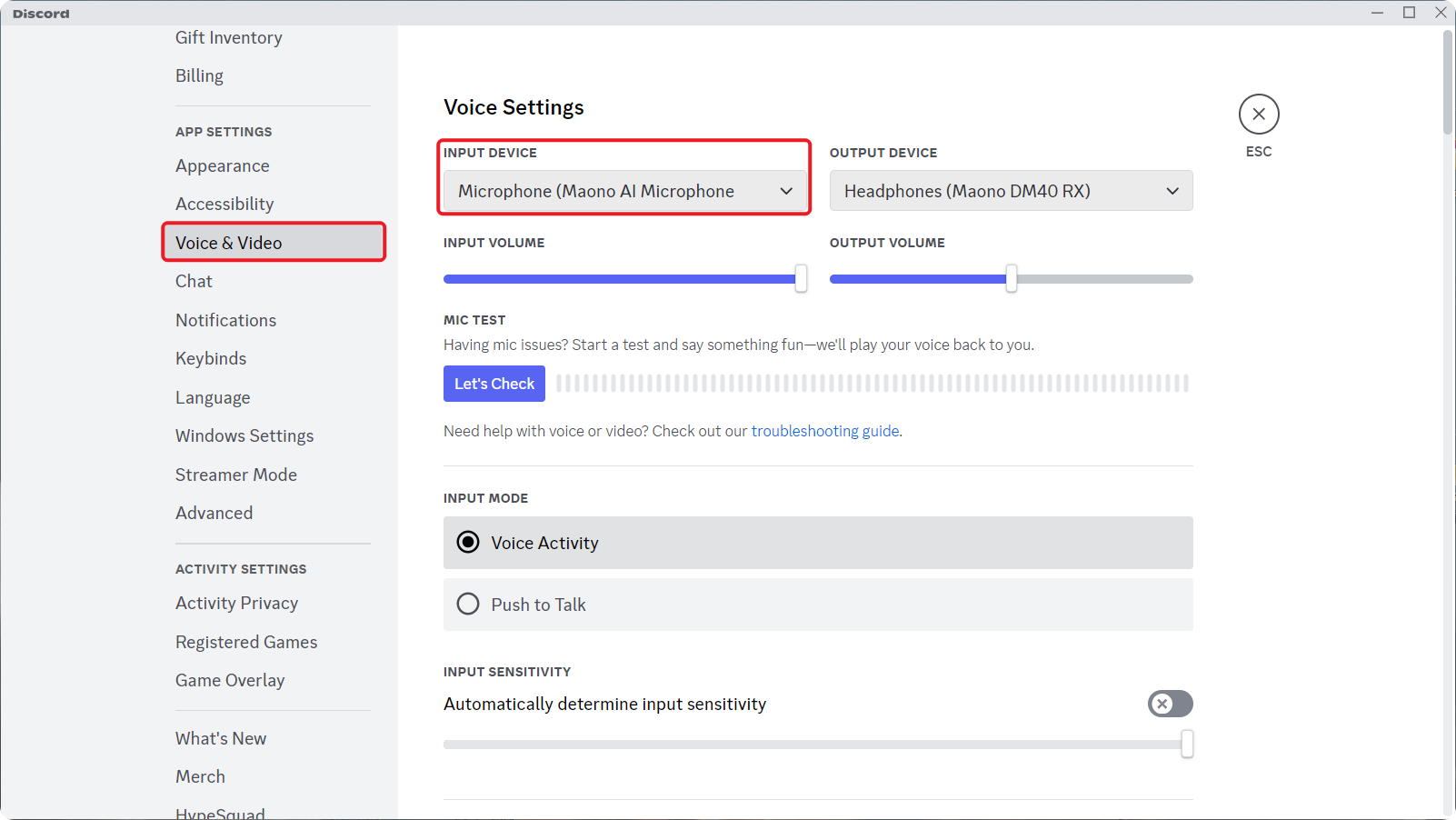The height and width of the screenshot is (820, 1456).
Task: Minimize the Discord window
Action: click(1378, 13)
